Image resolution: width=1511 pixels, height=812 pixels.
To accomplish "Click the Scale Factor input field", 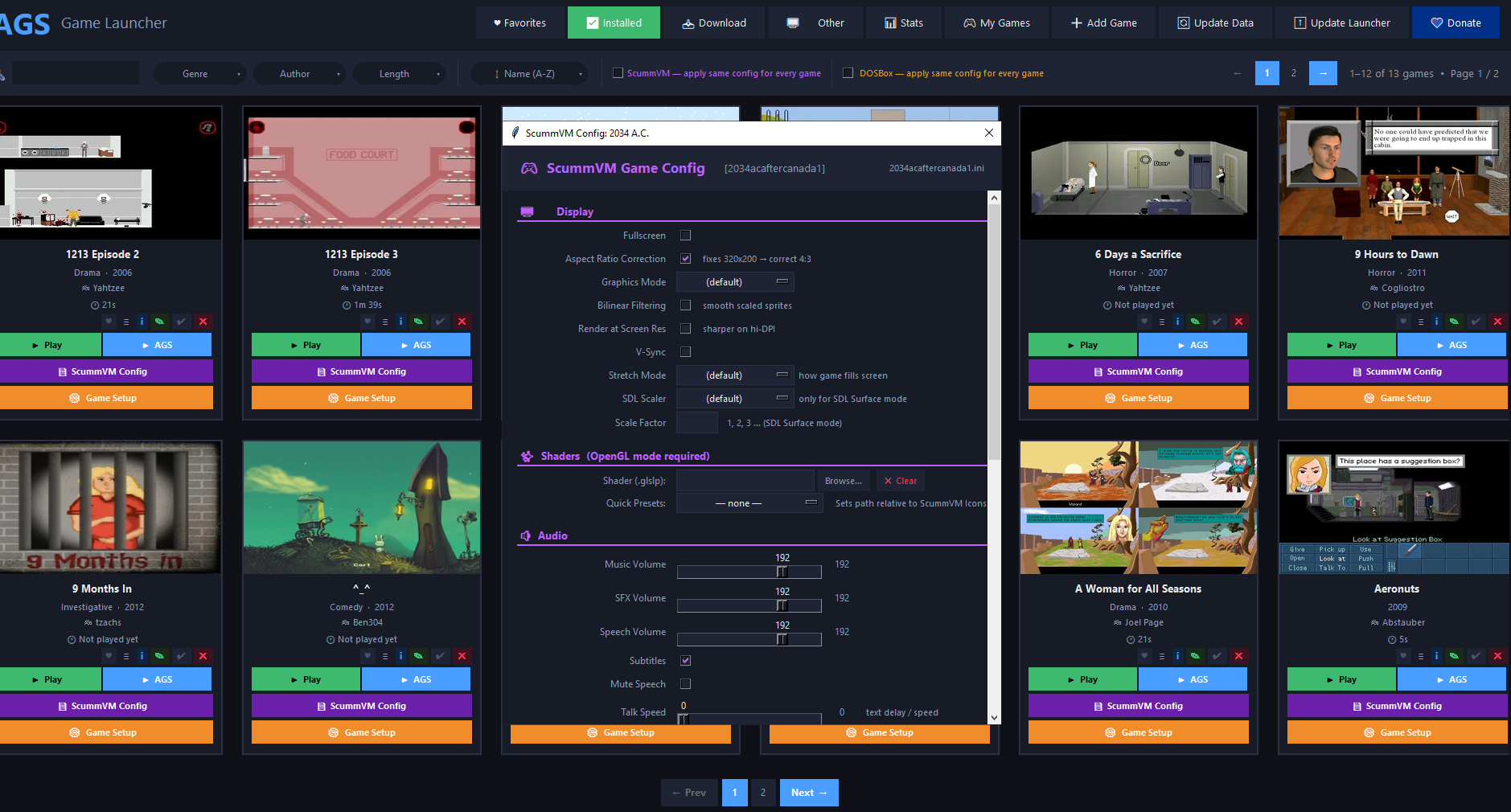I will (x=697, y=423).
